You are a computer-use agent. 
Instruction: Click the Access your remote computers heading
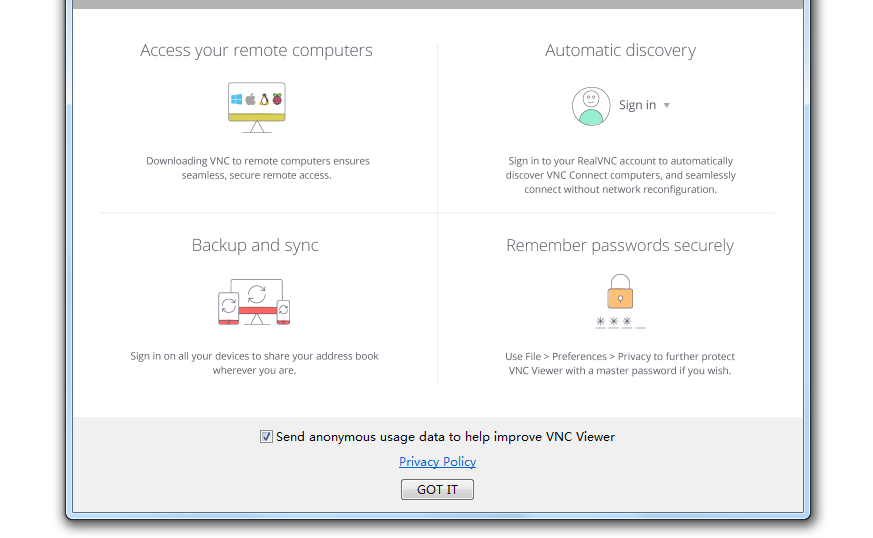click(x=256, y=50)
